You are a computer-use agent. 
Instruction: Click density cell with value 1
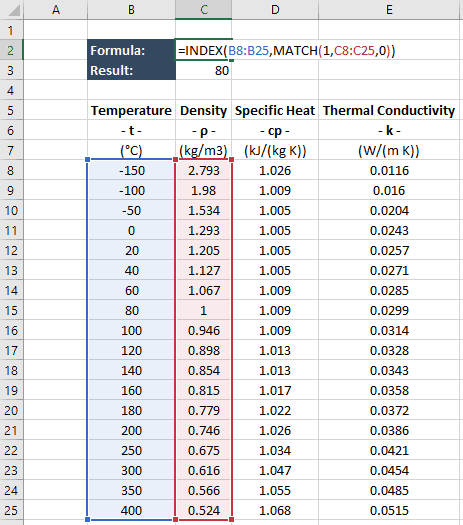204,310
